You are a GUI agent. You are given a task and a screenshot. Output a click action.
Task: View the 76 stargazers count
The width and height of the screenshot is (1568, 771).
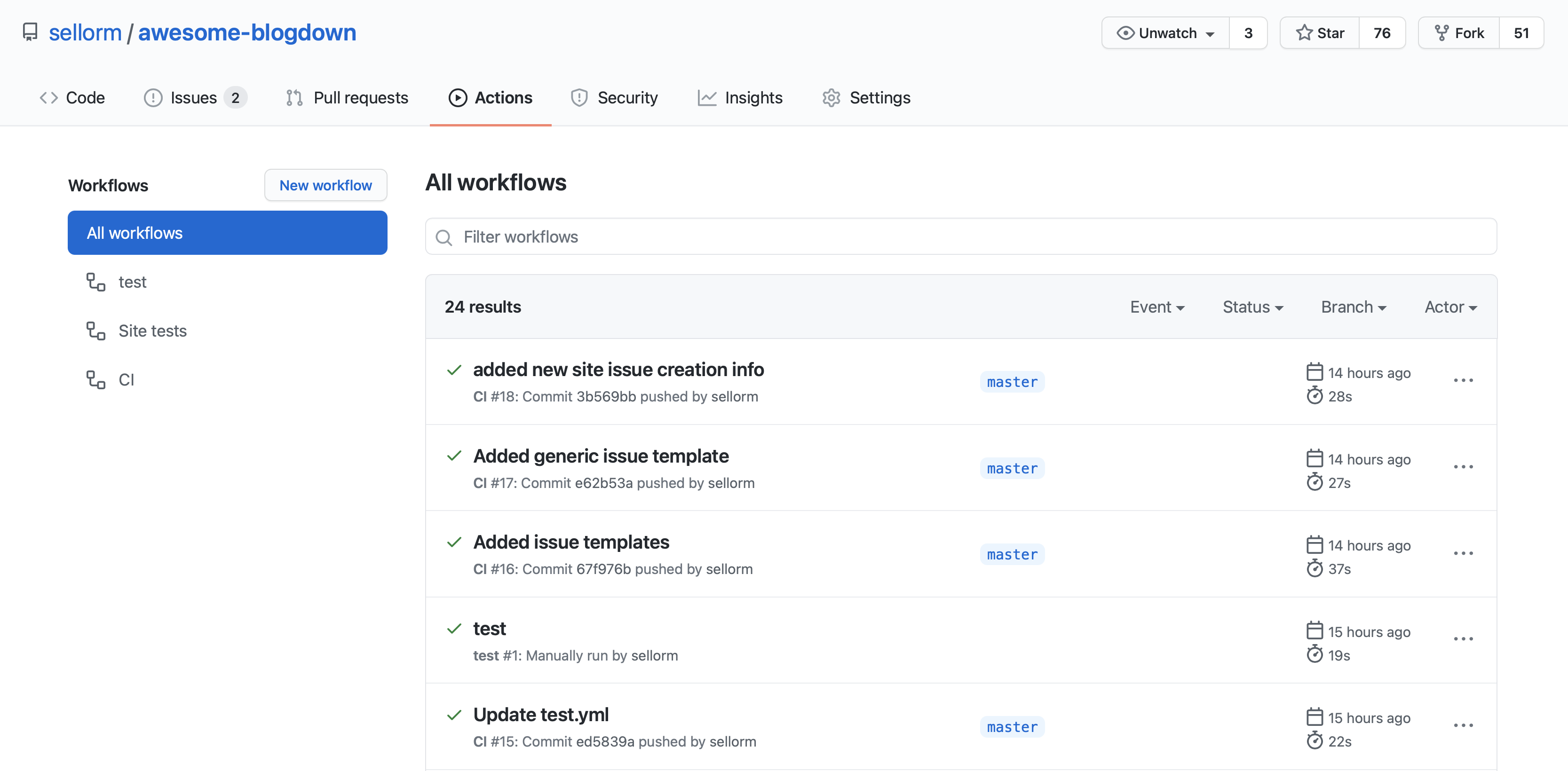coord(1382,33)
